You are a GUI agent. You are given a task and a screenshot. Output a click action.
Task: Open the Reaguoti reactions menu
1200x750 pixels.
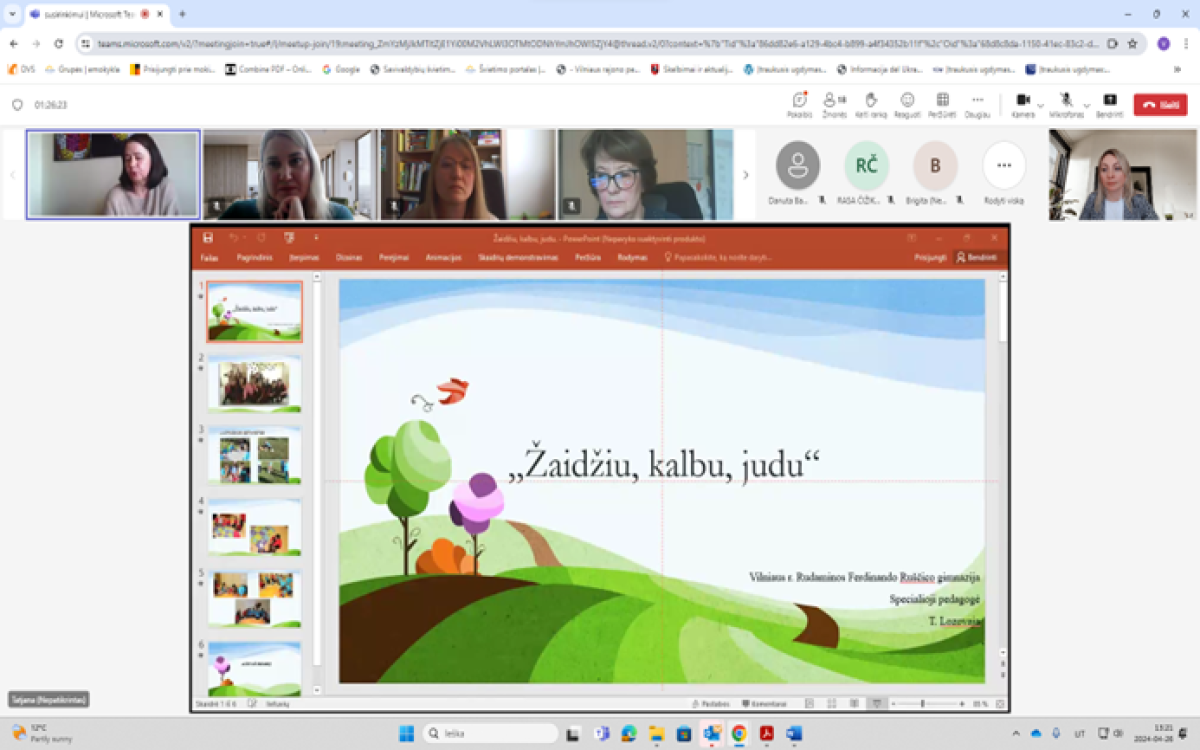coord(907,102)
